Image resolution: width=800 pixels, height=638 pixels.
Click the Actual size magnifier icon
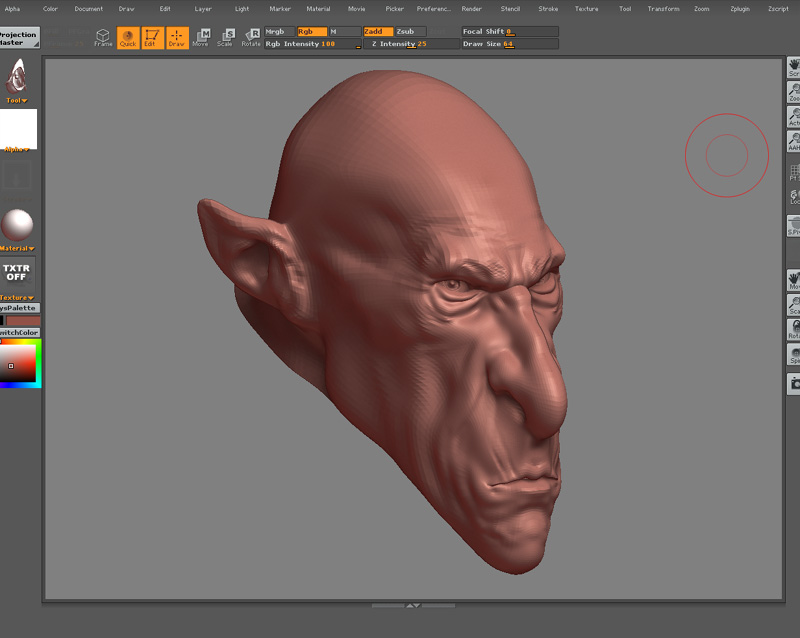[793, 117]
